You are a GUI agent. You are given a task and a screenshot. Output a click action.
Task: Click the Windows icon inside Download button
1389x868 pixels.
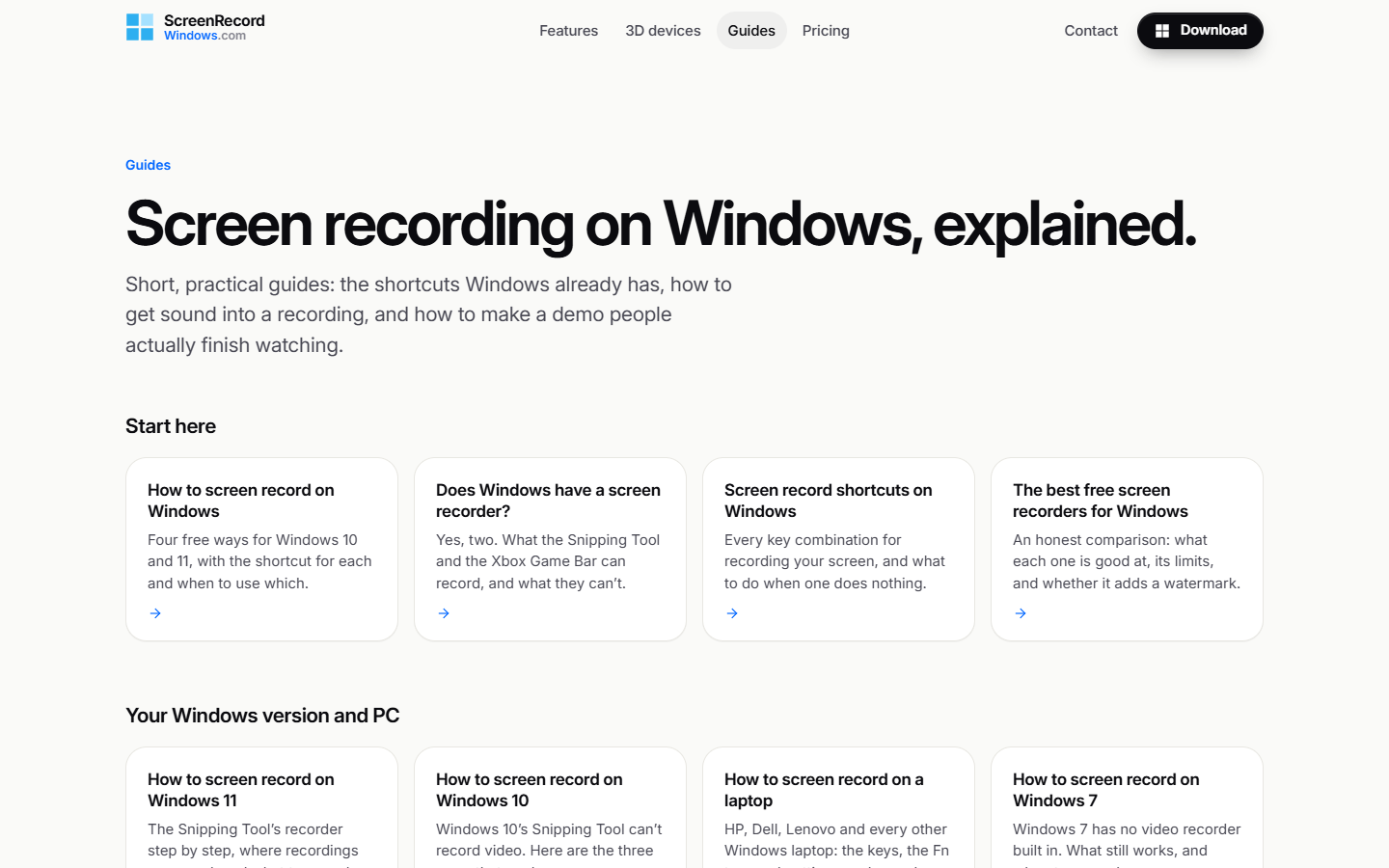[x=1162, y=31]
